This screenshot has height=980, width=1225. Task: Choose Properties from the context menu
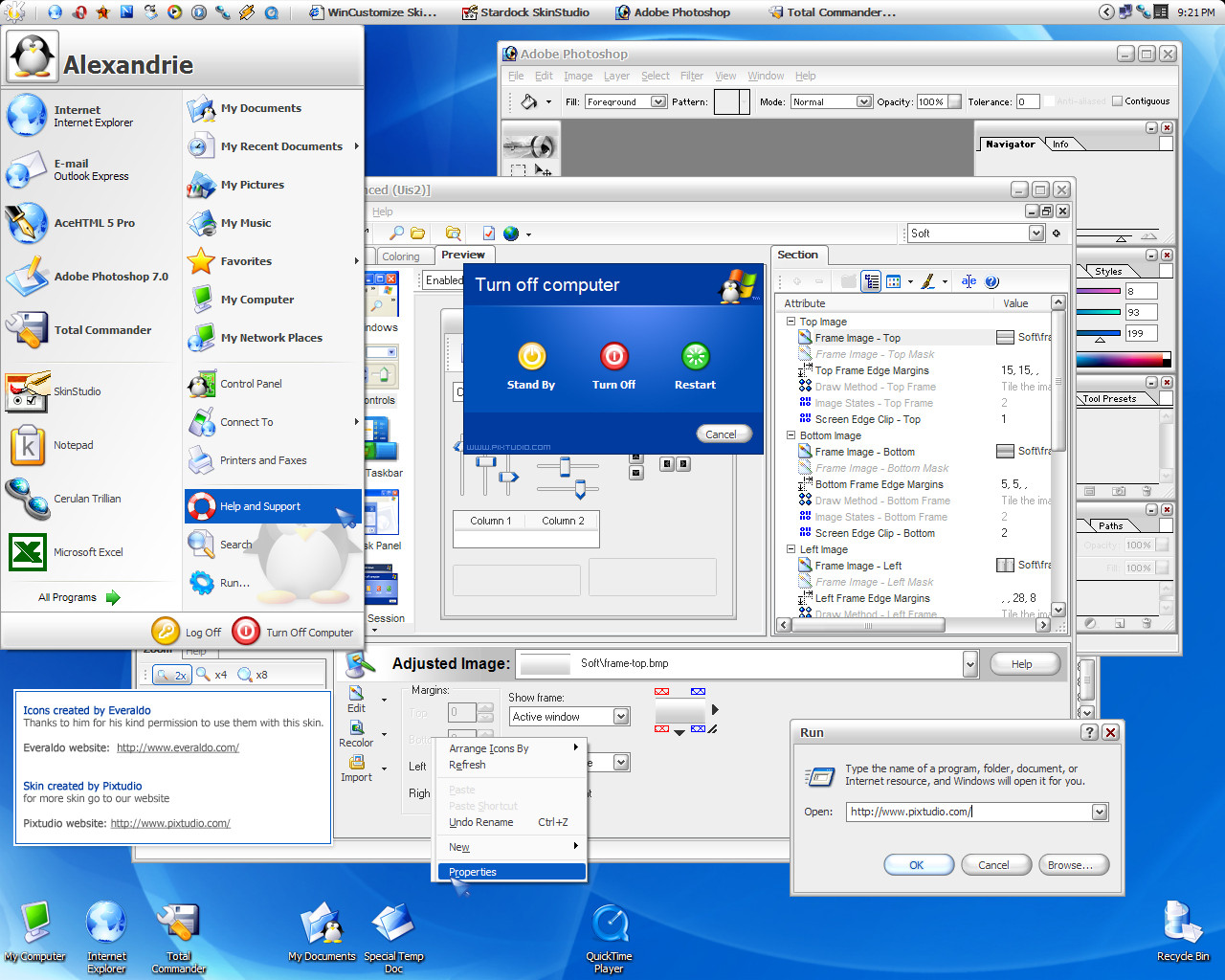click(473, 872)
